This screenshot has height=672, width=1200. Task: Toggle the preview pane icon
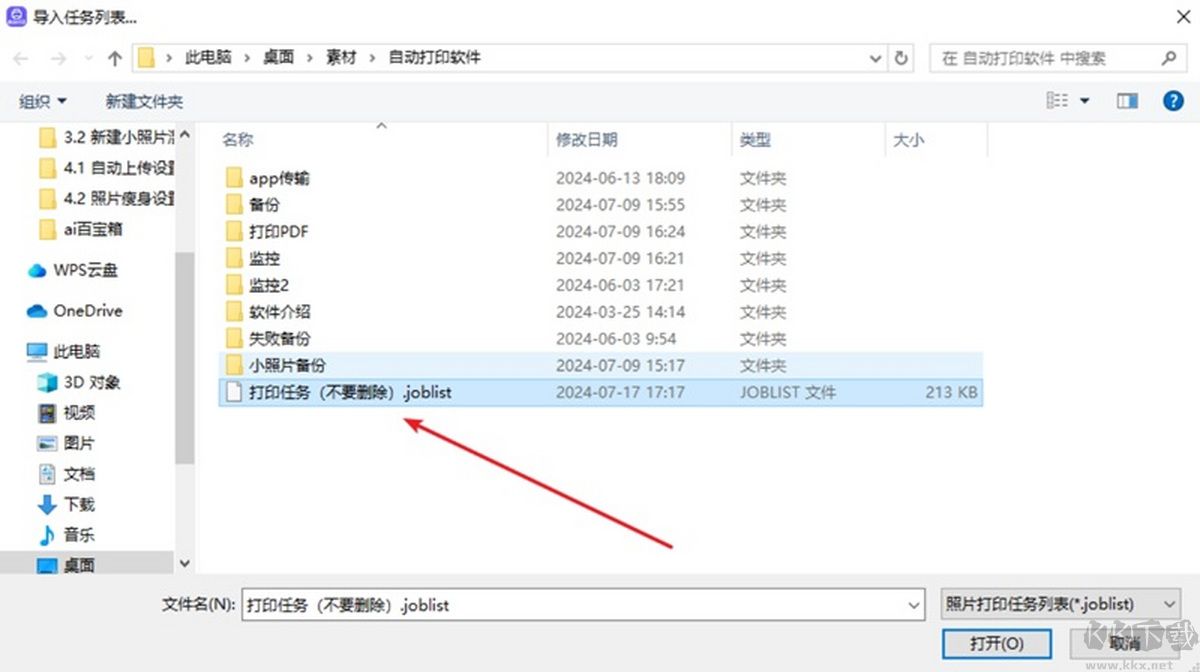click(1128, 101)
